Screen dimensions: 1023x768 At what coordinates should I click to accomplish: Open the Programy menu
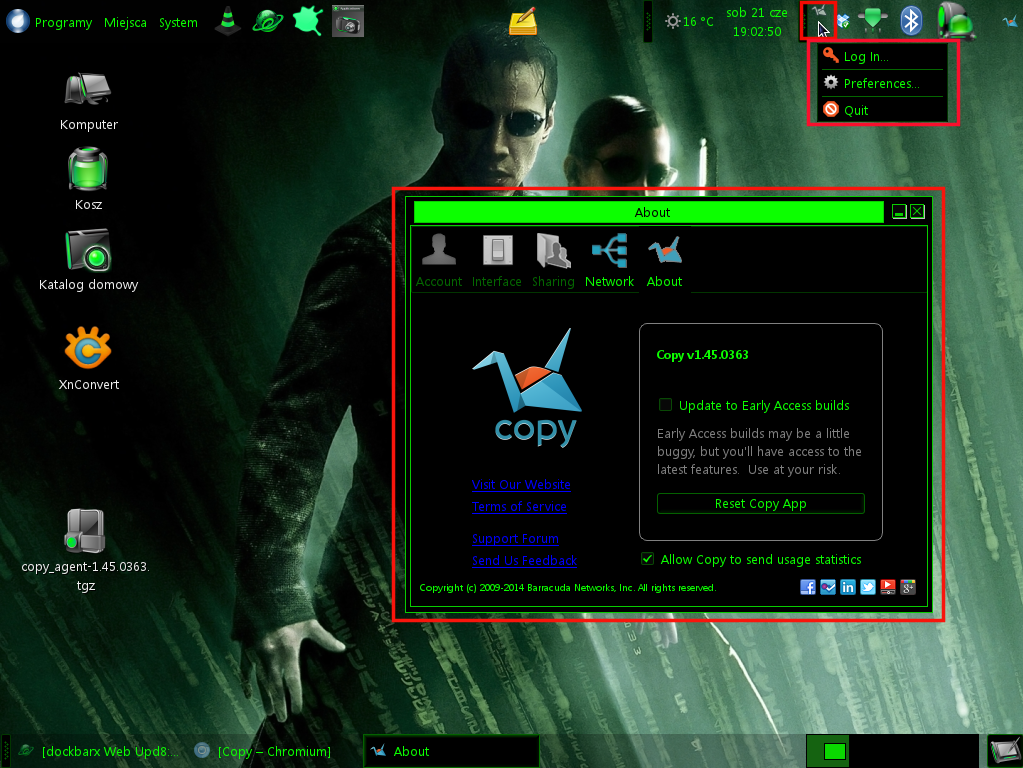pos(63,22)
